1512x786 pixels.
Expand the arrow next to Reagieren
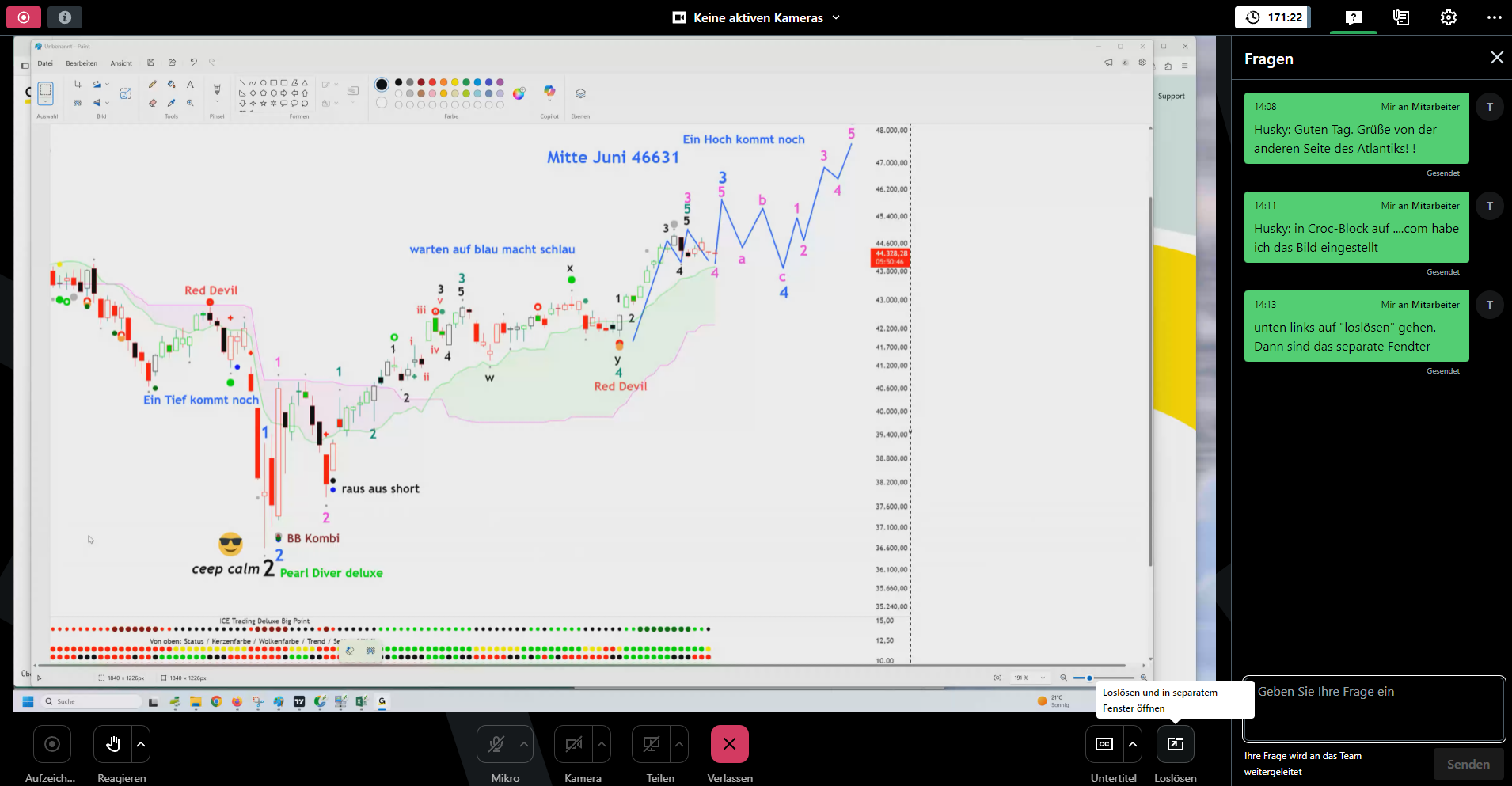click(x=141, y=744)
